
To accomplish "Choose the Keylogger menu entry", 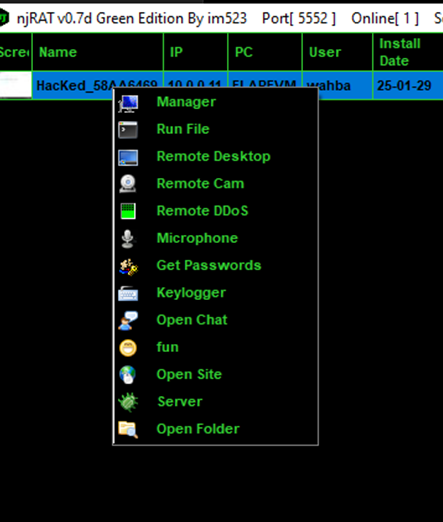I will pyautogui.click(x=215, y=293).
